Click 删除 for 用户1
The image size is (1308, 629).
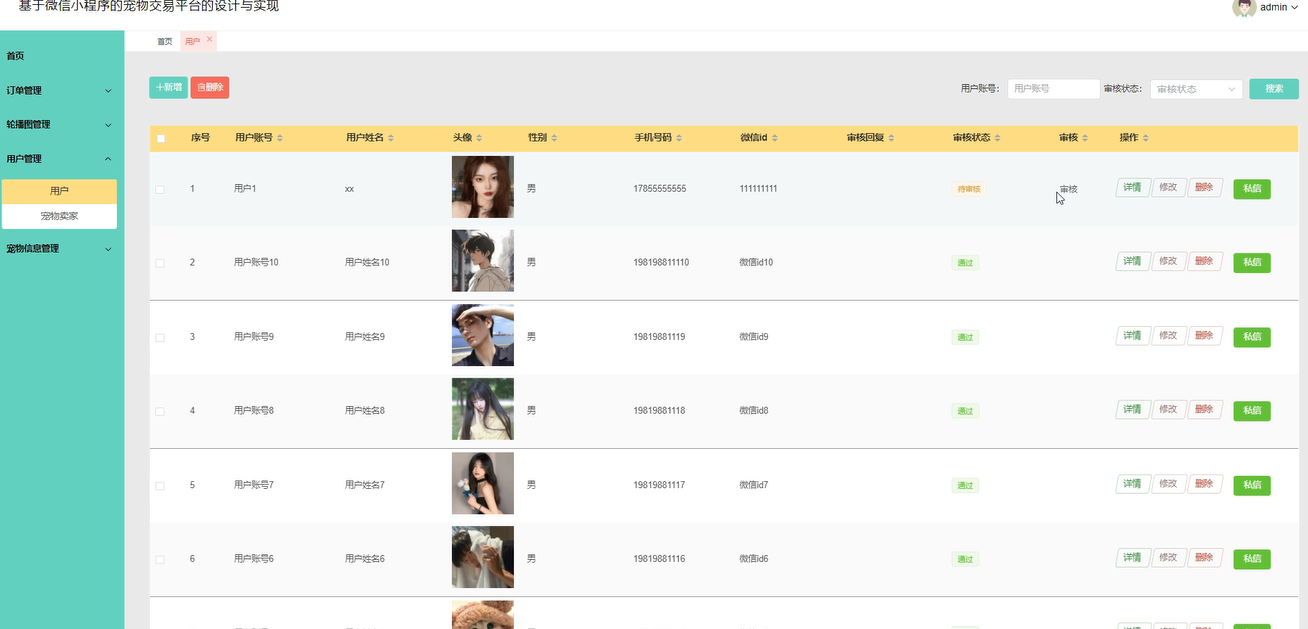click(1204, 187)
